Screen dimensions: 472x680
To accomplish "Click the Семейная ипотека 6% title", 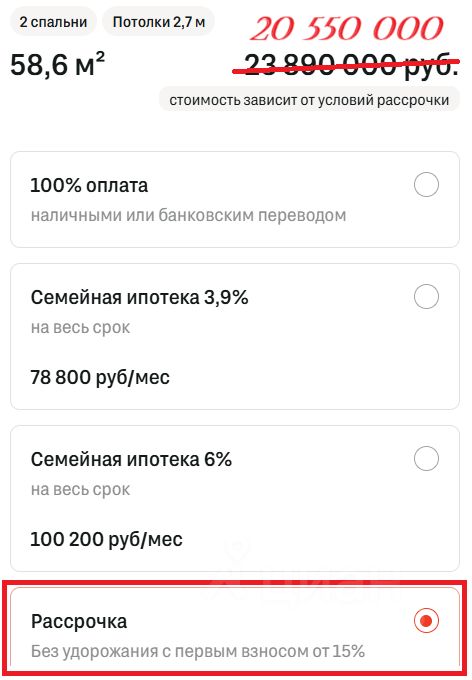I will (x=131, y=459).
